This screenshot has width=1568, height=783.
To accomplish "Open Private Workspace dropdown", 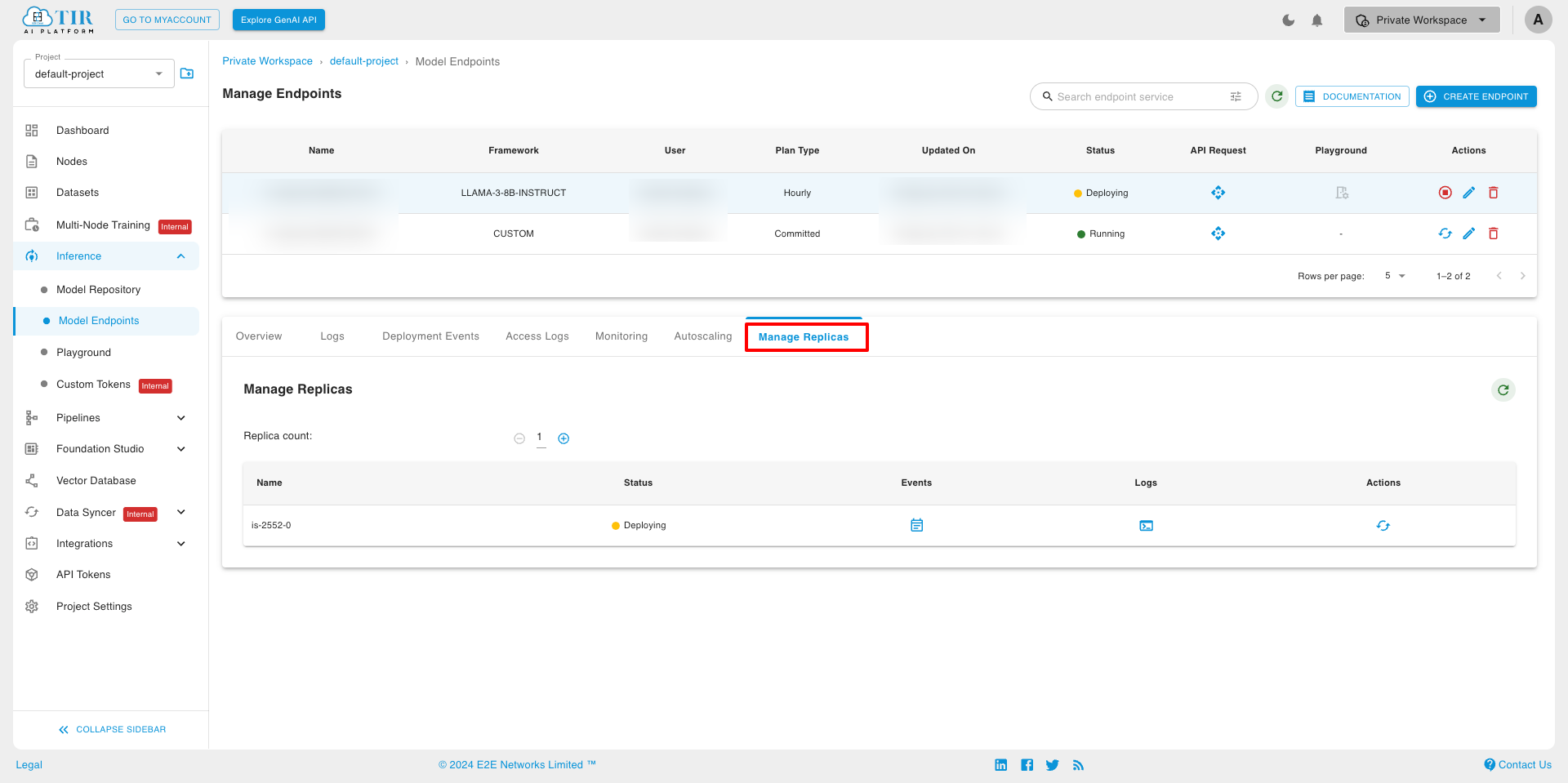I will (x=1421, y=20).
